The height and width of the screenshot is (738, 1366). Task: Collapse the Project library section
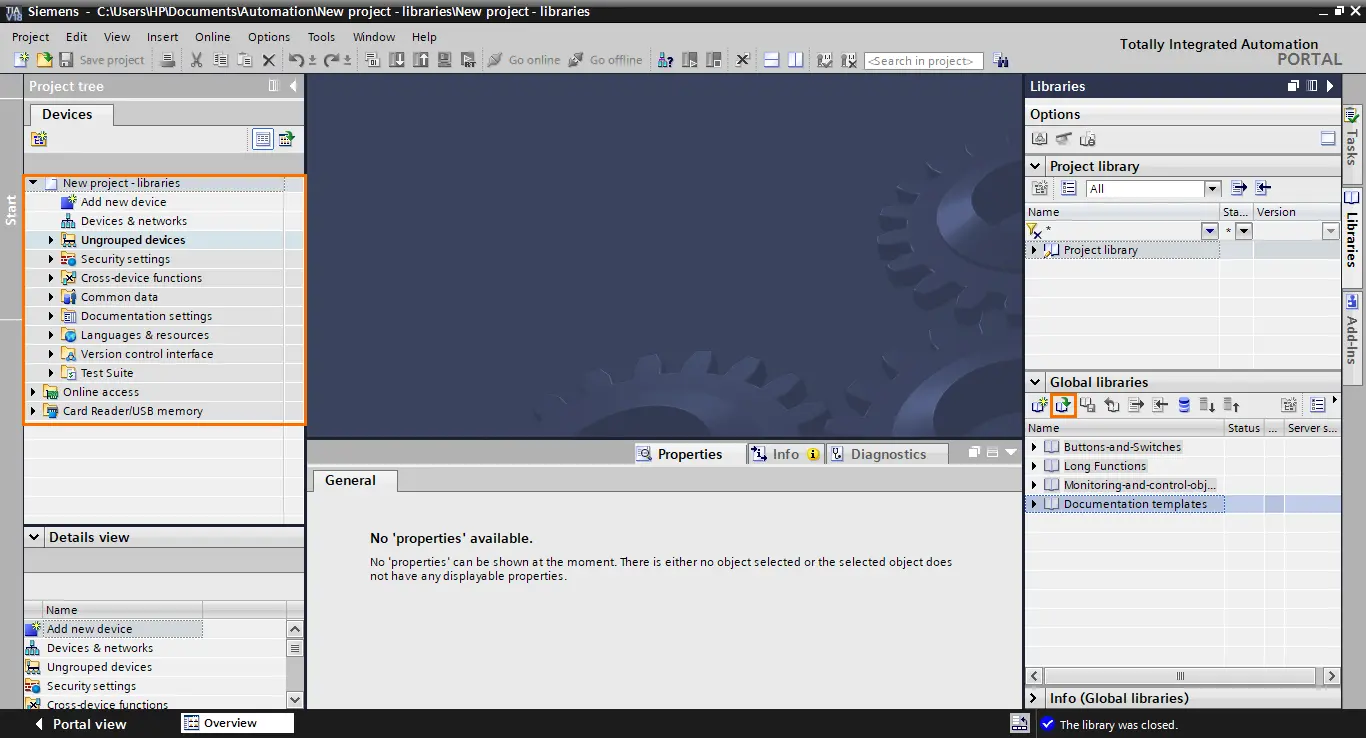(1036, 166)
